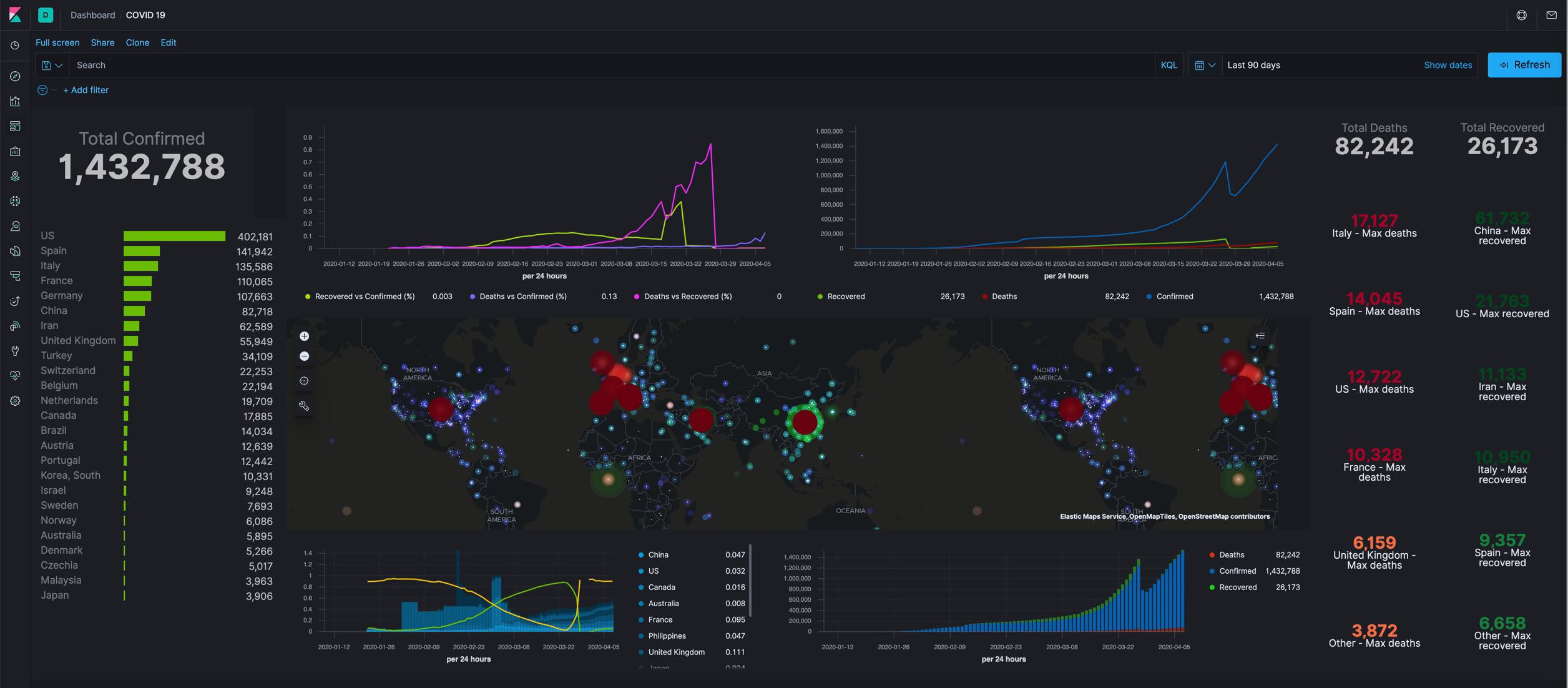Open the date quick menu calendar dropdown
The width and height of the screenshot is (1568, 688).
1205,65
